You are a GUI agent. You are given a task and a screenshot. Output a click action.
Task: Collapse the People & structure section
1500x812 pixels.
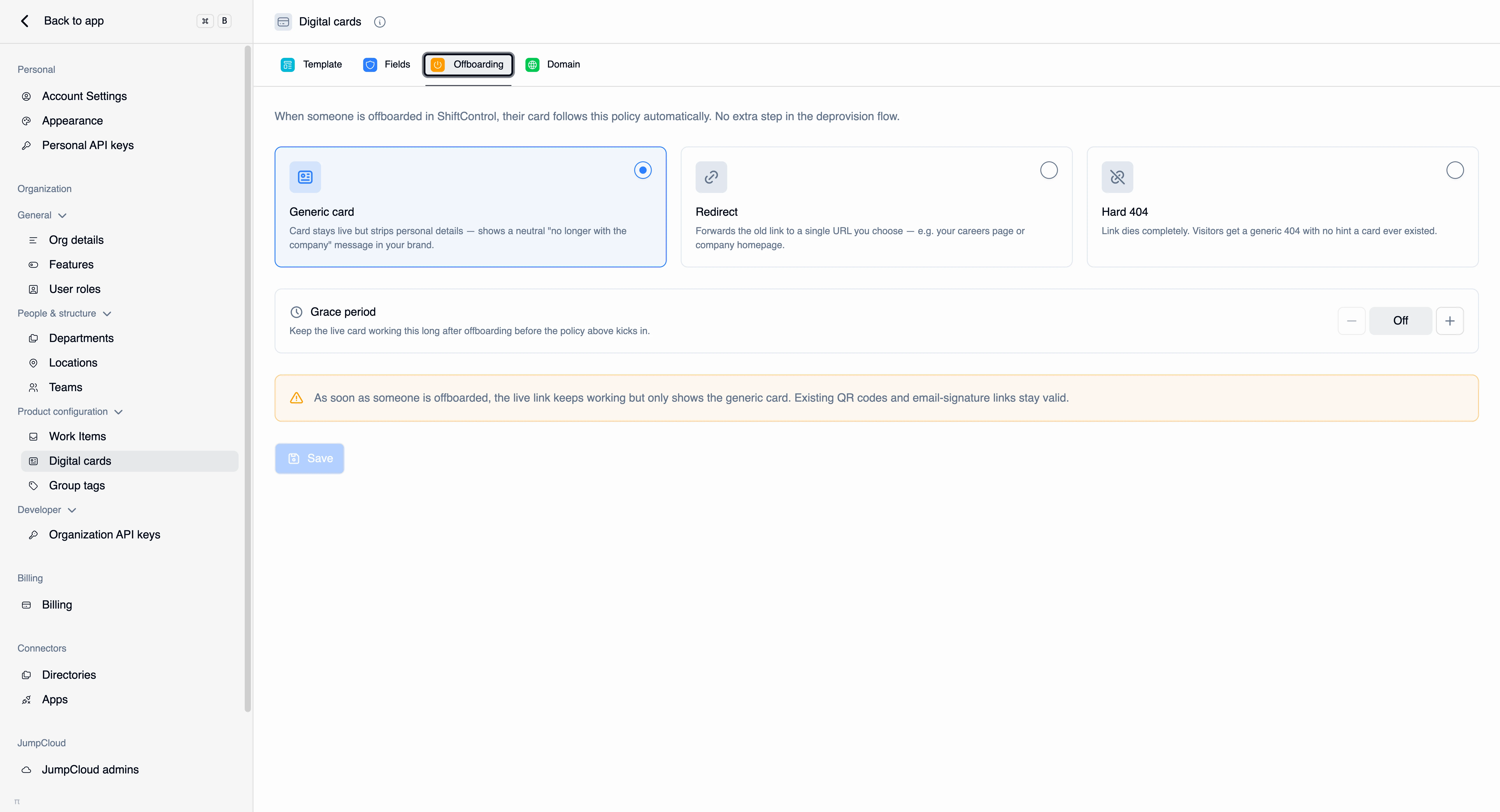click(x=107, y=314)
